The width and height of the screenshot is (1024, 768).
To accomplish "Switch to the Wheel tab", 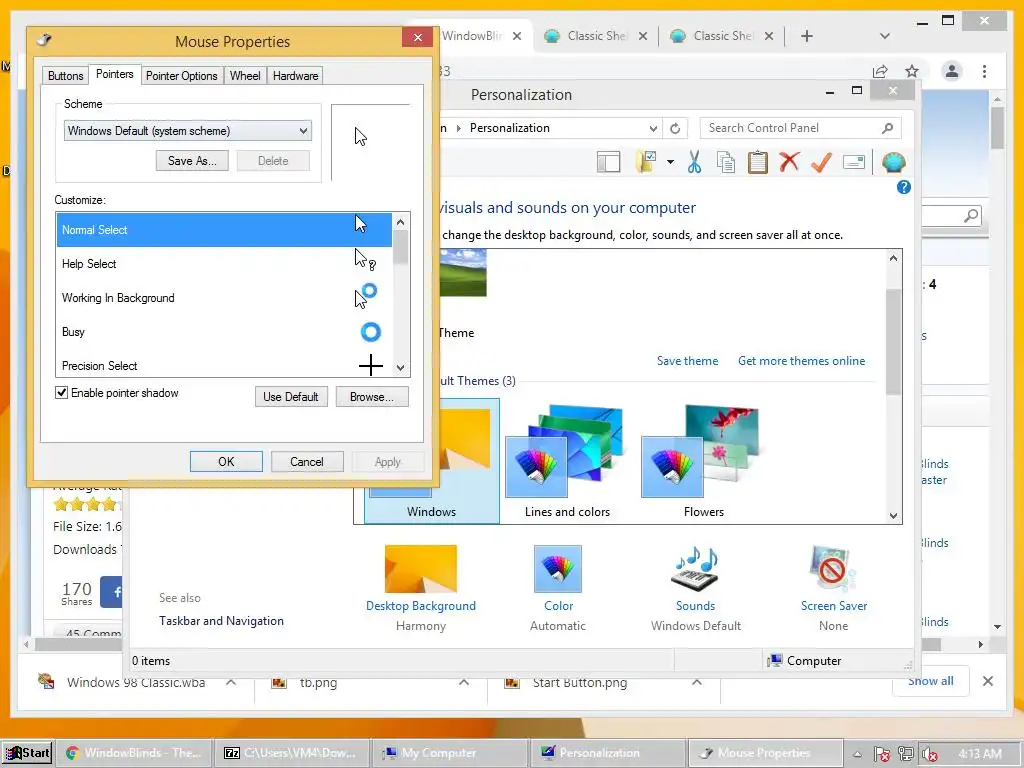I will 245,76.
